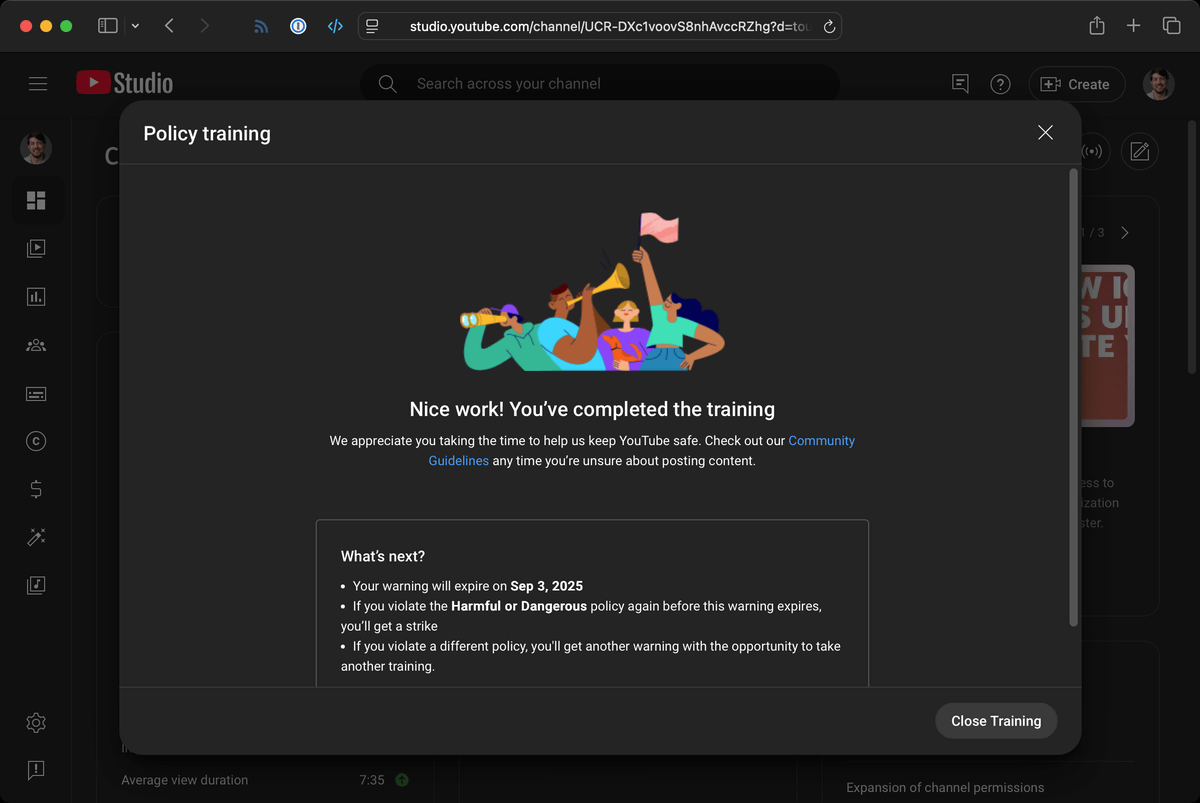Go to Dashboard in the sidebar

pyautogui.click(x=36, y=201)
